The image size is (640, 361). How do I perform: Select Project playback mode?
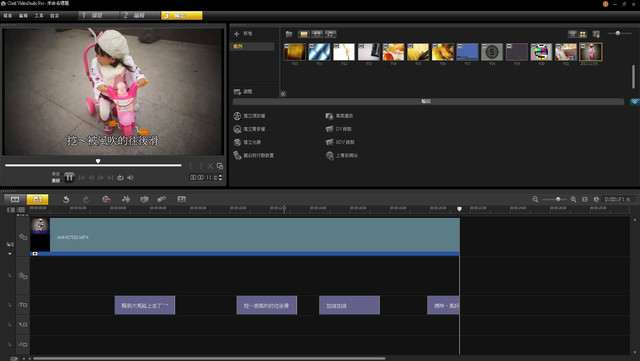click(x=56, y=174)
